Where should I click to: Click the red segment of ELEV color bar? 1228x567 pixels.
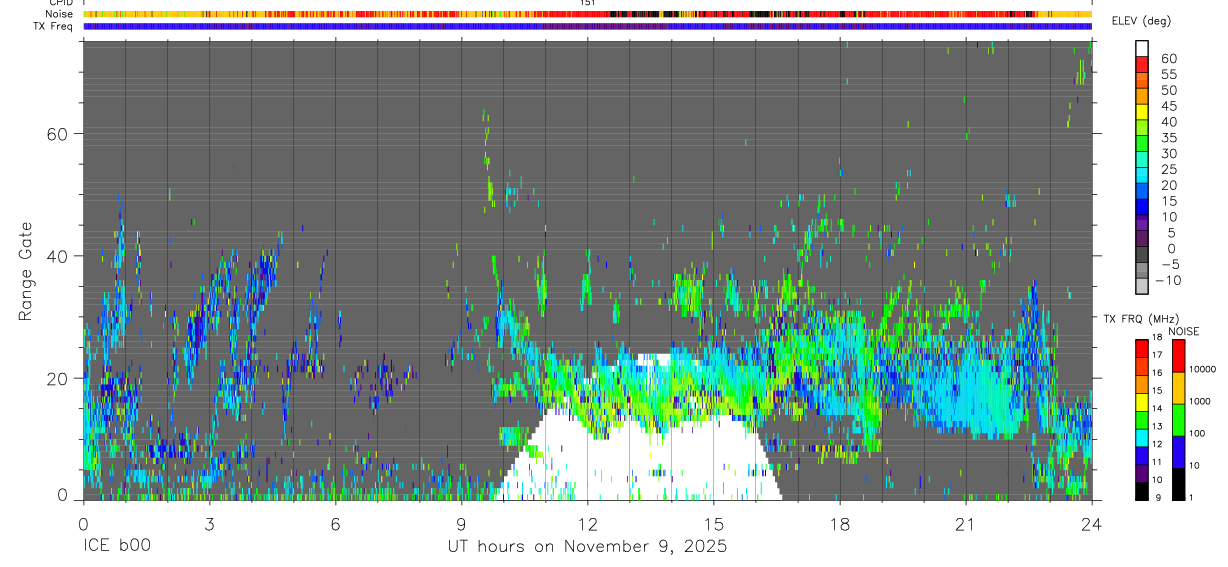pos(1142,64)
